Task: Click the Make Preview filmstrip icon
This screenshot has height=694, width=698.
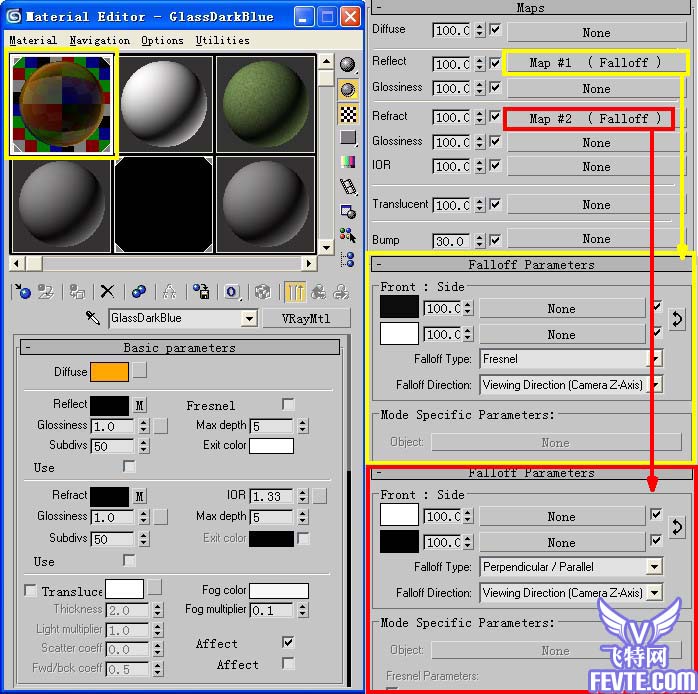Action: click(x=348, y=187)
